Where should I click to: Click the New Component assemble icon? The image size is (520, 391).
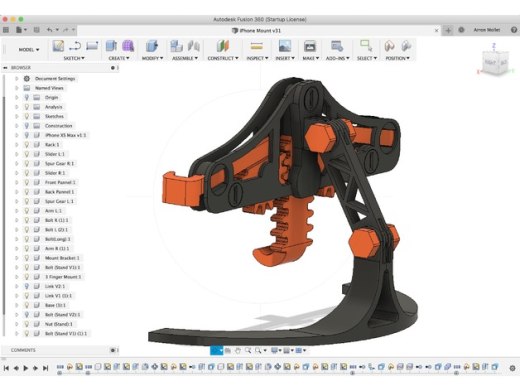click(176, 46)
